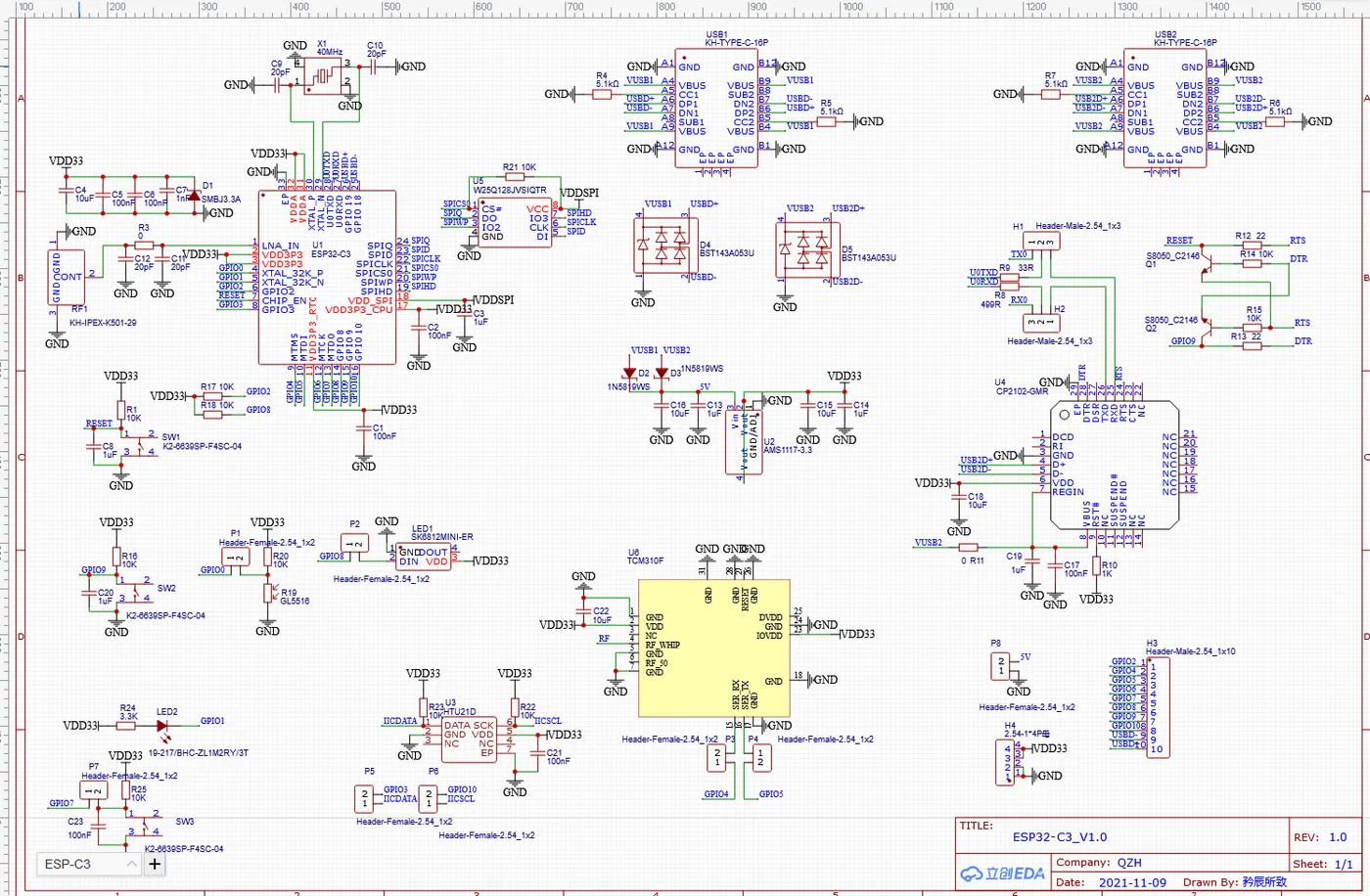Select the P4 female header symbol
The height and width of the screenshot is (896, 1370).
(762, 757)
